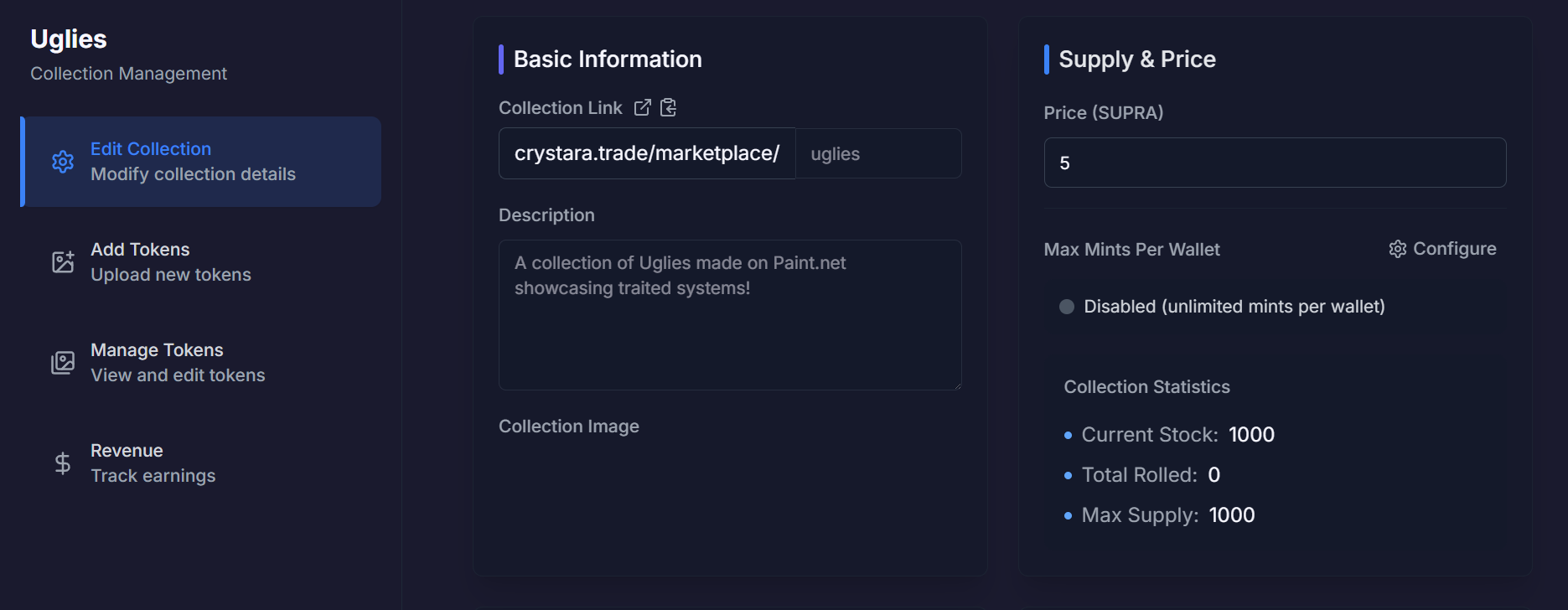The height and width of the screenshot is (610, 1568).
Task: Open the Add Tokens sidebar section
Action: [171, 261]
